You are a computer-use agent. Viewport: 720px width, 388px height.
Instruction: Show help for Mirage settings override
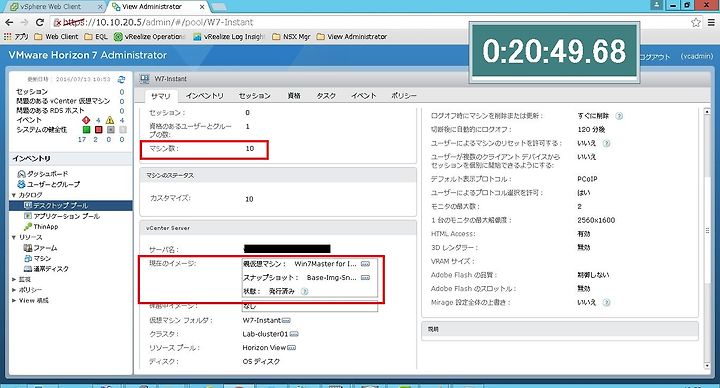click(x=606, y=303)
